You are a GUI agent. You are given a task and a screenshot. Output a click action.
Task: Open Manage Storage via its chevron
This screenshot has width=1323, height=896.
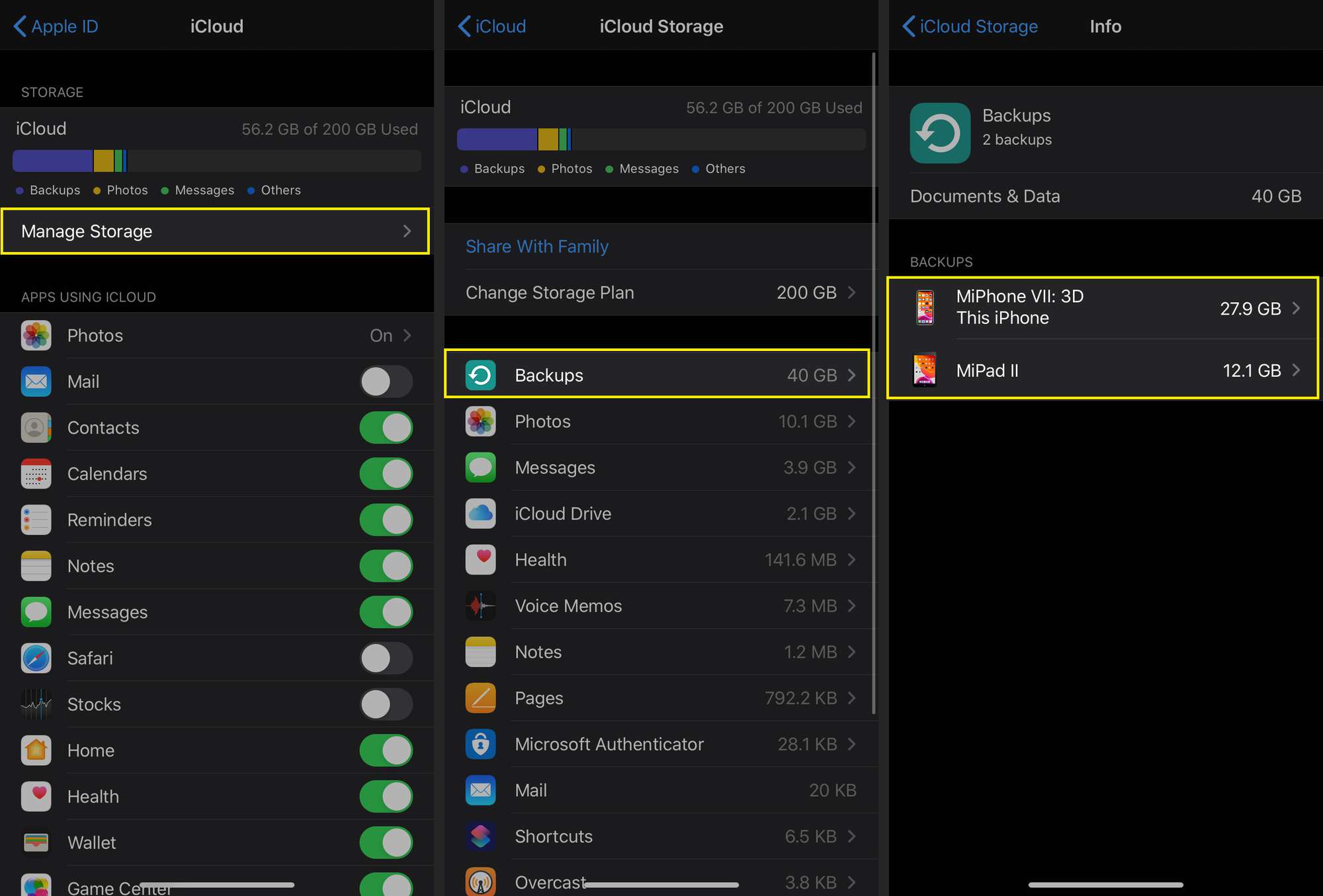coord(407,231)
